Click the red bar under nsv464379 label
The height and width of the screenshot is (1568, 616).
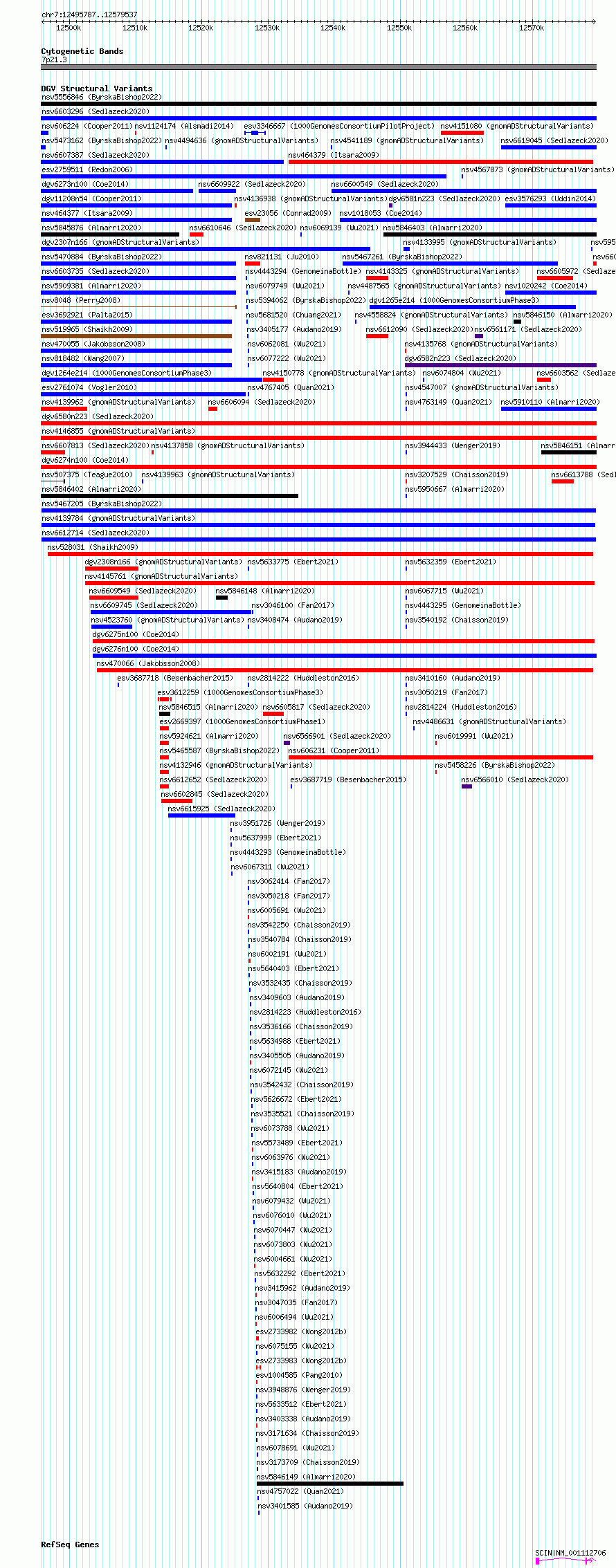(x=442, y=162)
